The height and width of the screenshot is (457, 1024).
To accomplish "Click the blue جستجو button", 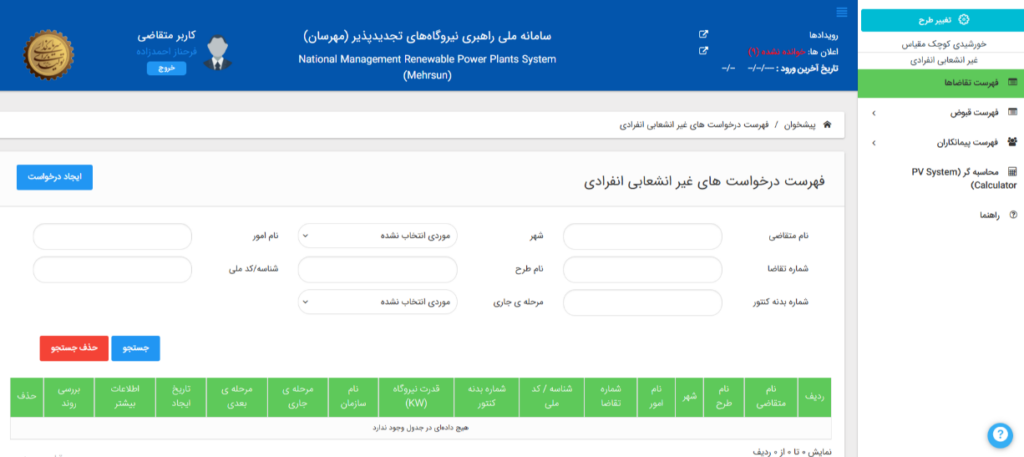I will pos(136,349).
